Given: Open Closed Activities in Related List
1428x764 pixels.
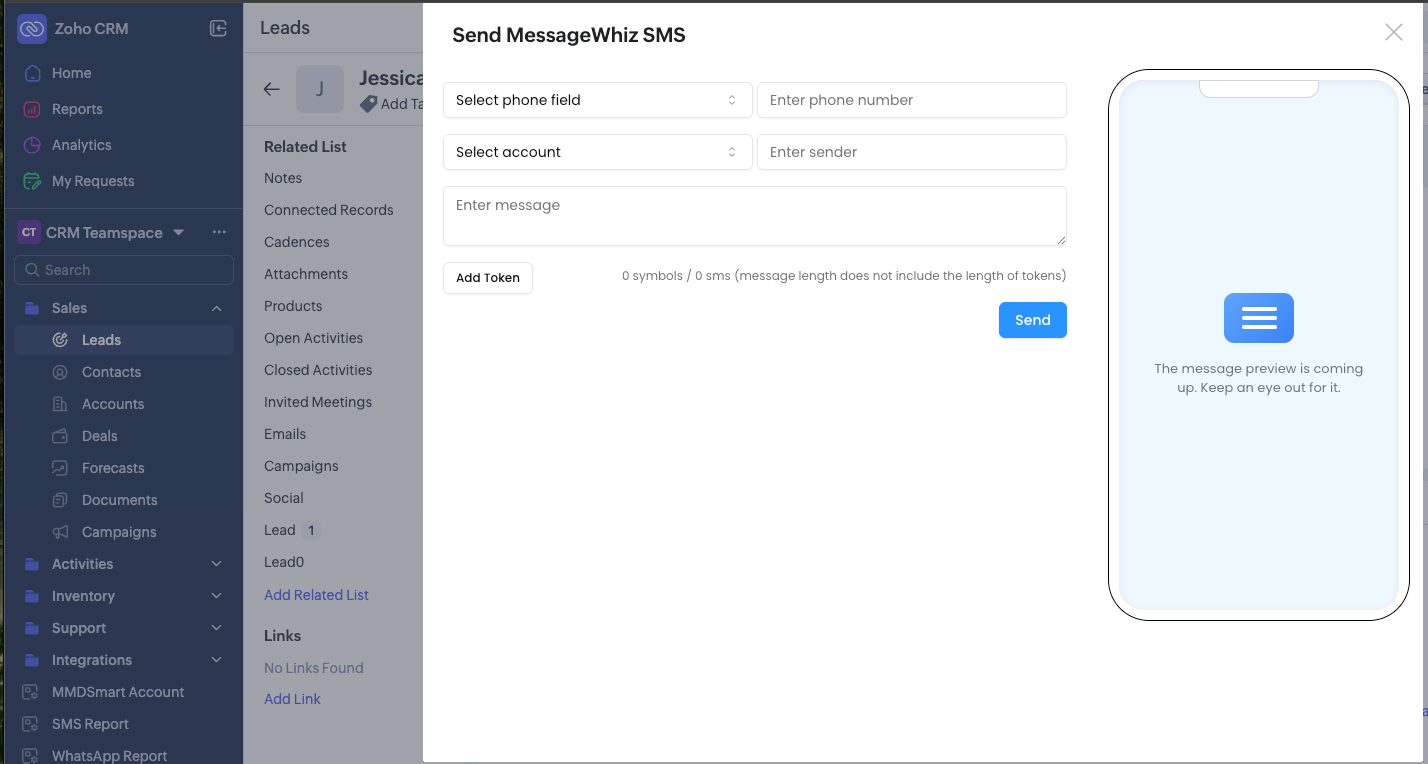Looking at the screenshot, I should (x=318, y=370).
